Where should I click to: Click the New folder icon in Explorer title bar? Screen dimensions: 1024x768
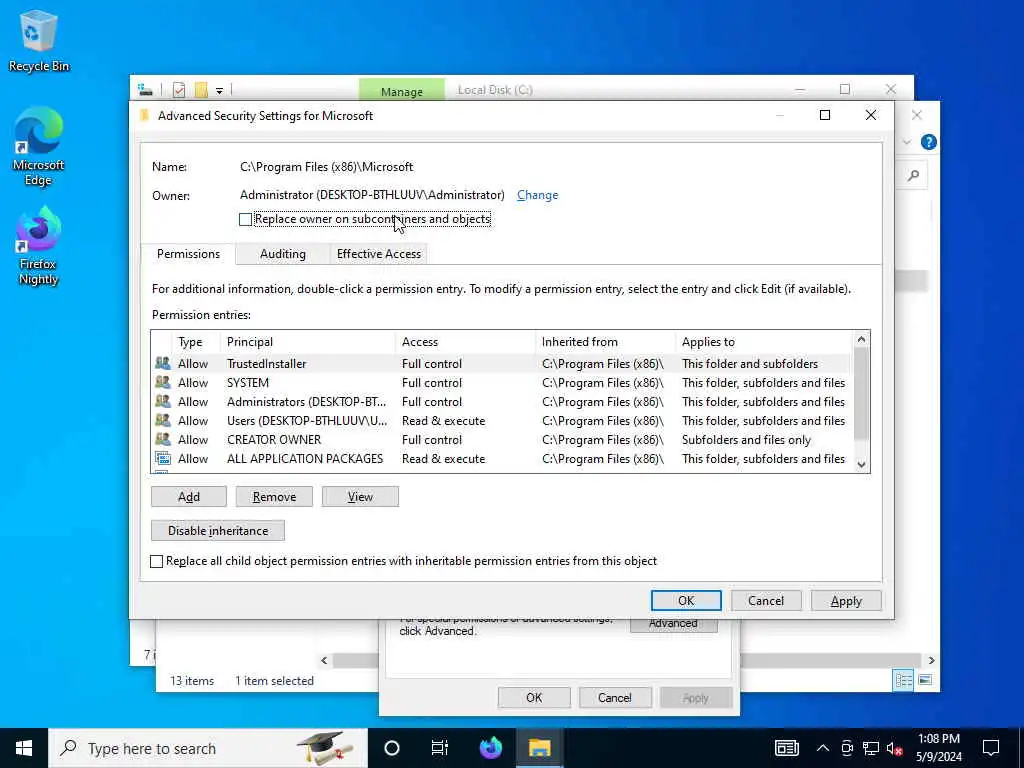pos(201,90)
